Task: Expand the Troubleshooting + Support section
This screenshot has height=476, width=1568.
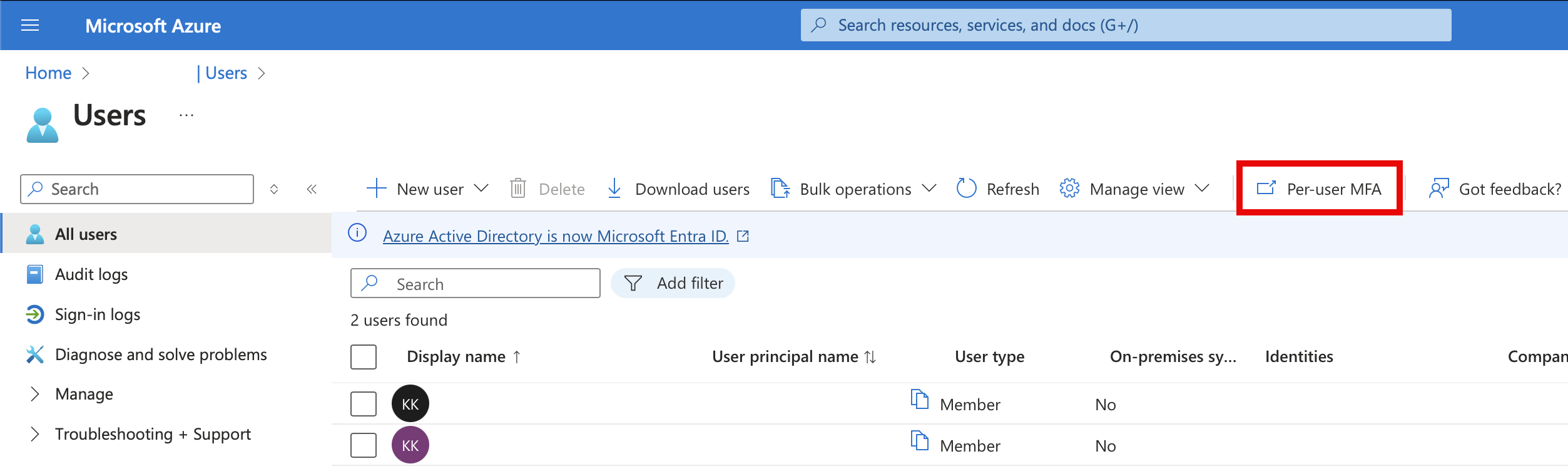Action: (x=35, y=434)
